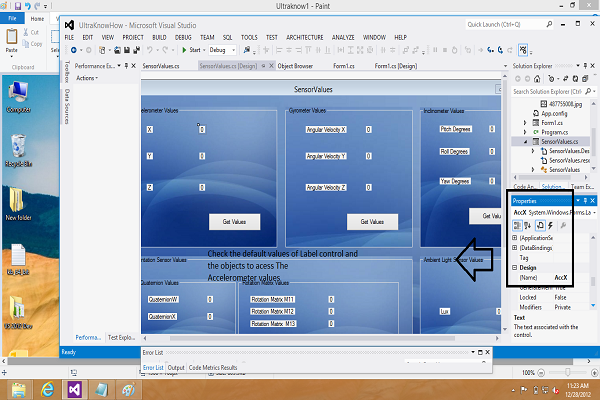Collapse the SensorValues.cs tree node

(525, 142)
